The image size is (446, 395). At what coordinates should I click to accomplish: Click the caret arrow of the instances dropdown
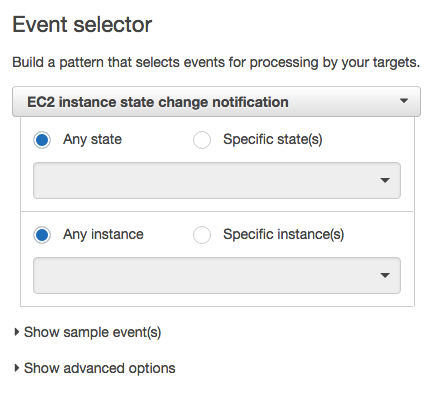click(x=385, y=275)
